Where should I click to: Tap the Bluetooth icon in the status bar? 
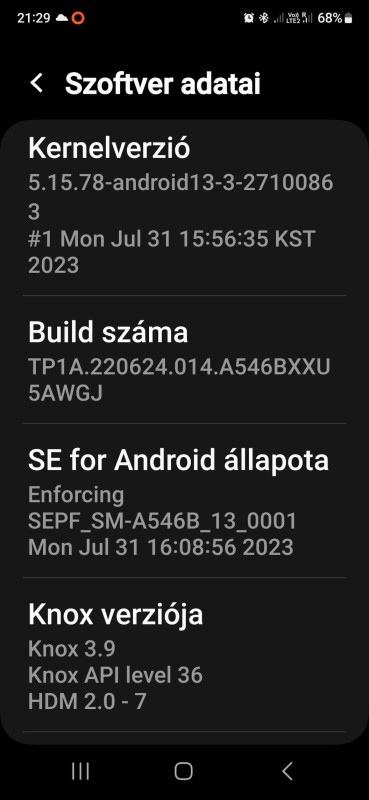pos(263,18)
